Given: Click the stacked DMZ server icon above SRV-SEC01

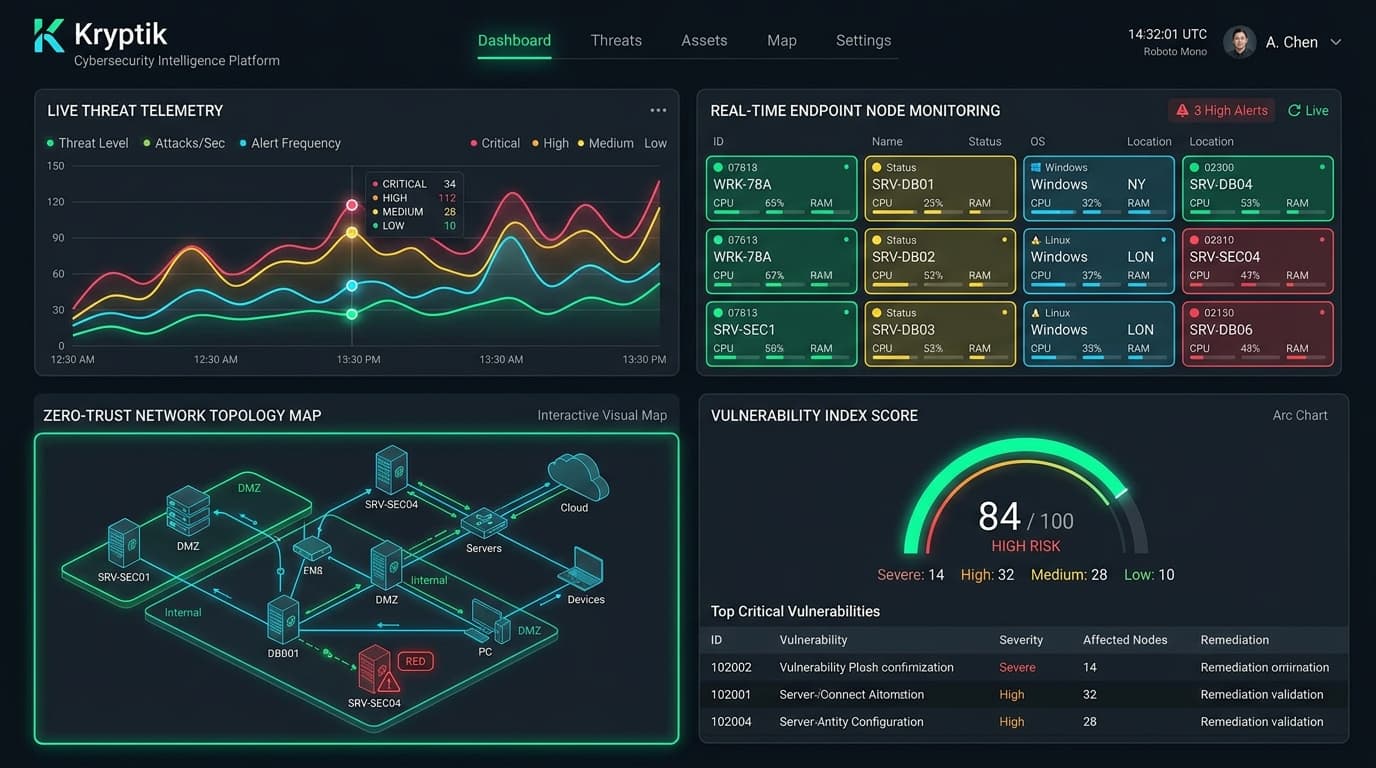Looking at the screenshot, I should pos(187,511).
